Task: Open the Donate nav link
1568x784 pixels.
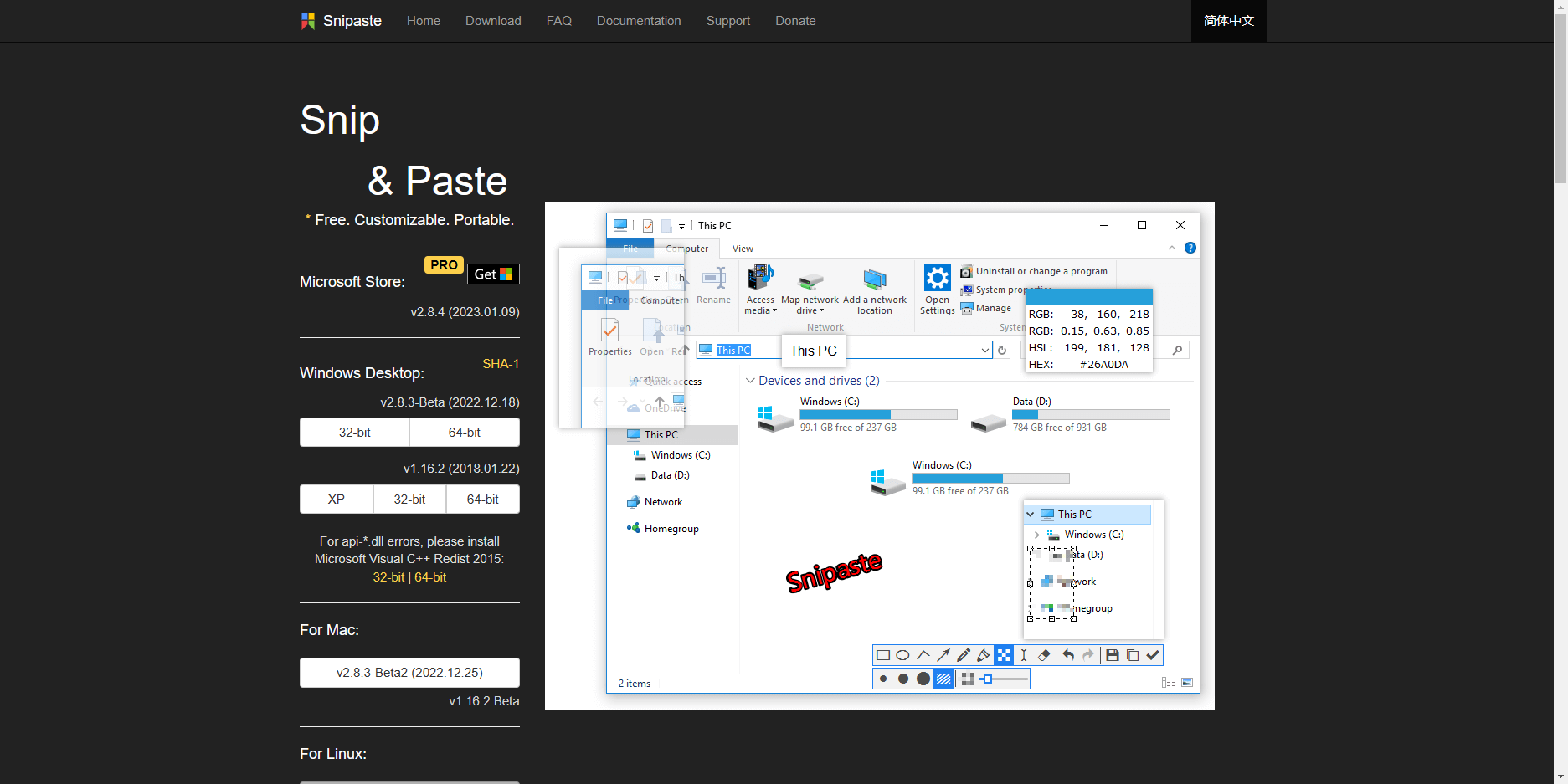Action: pos(795,21)
